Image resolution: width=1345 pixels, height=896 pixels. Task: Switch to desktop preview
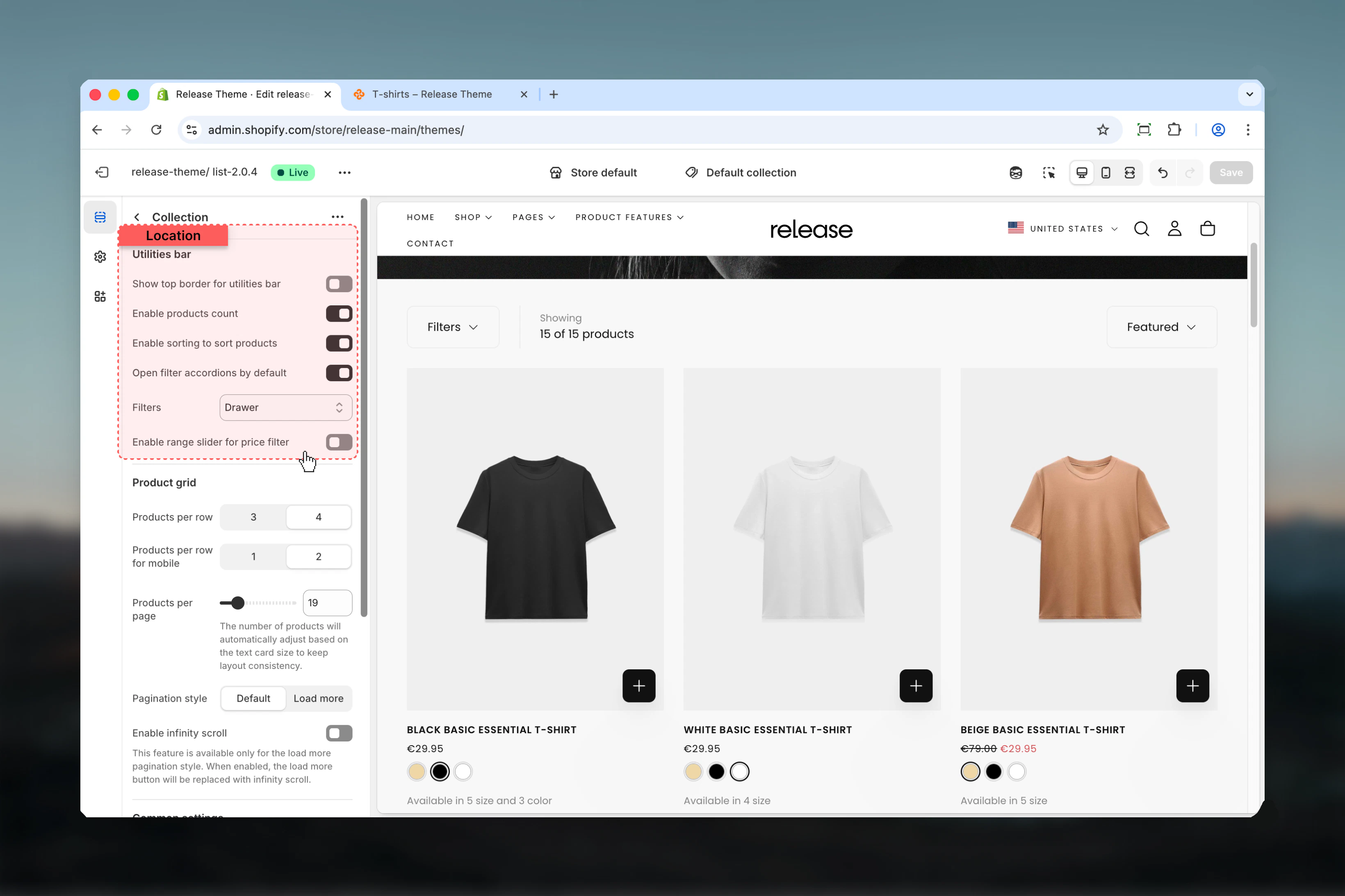tap(1082, 173)
